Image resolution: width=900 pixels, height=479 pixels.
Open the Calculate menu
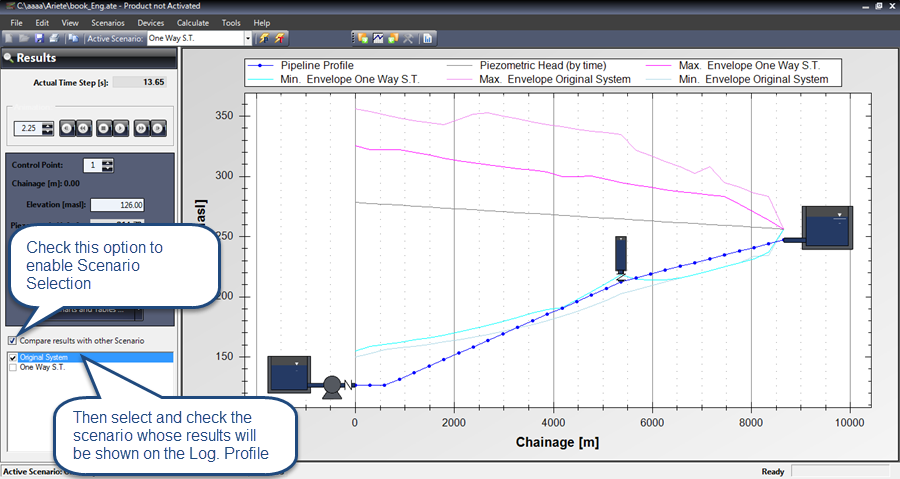tap(192, 22)
